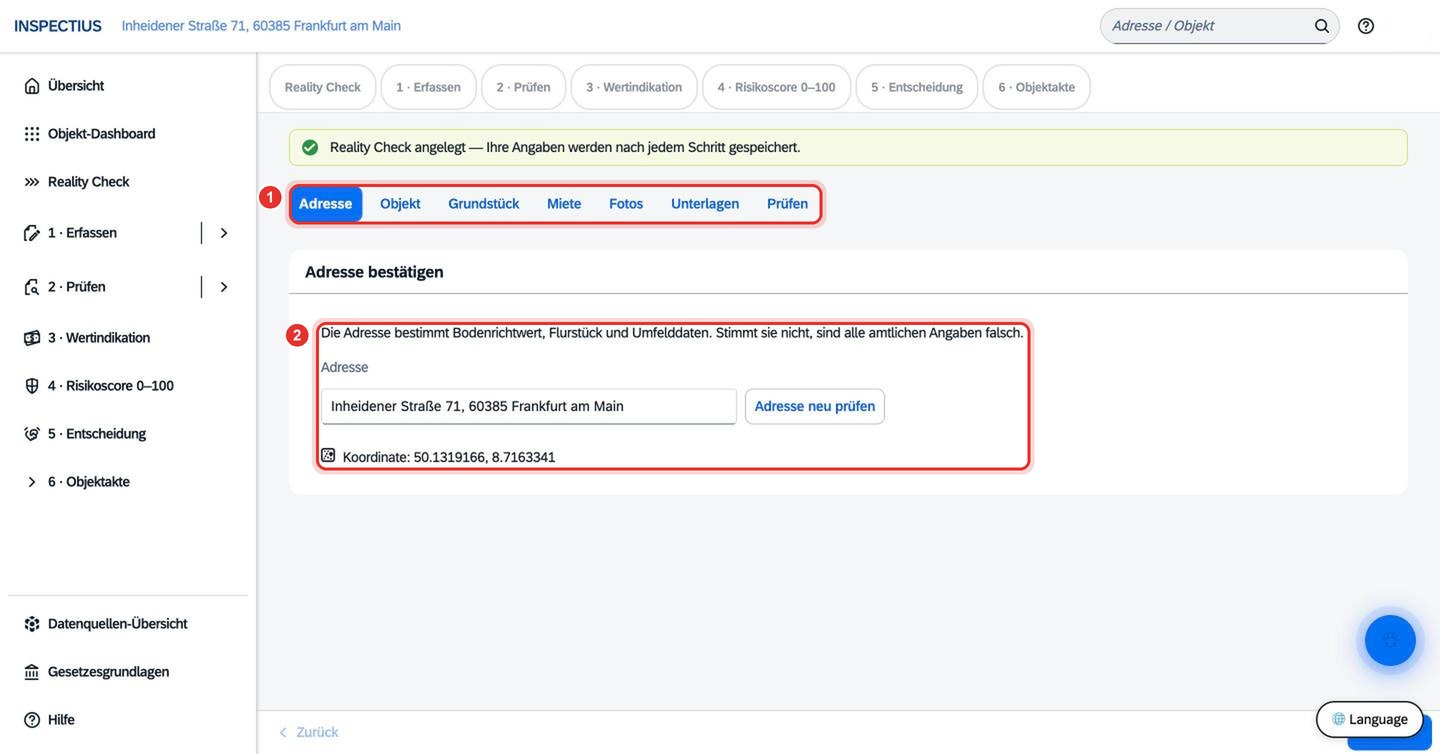Screen dimensions: 1440x754
Task: Switch to the Grundstück sub-tab
Action: coord(484,204)
